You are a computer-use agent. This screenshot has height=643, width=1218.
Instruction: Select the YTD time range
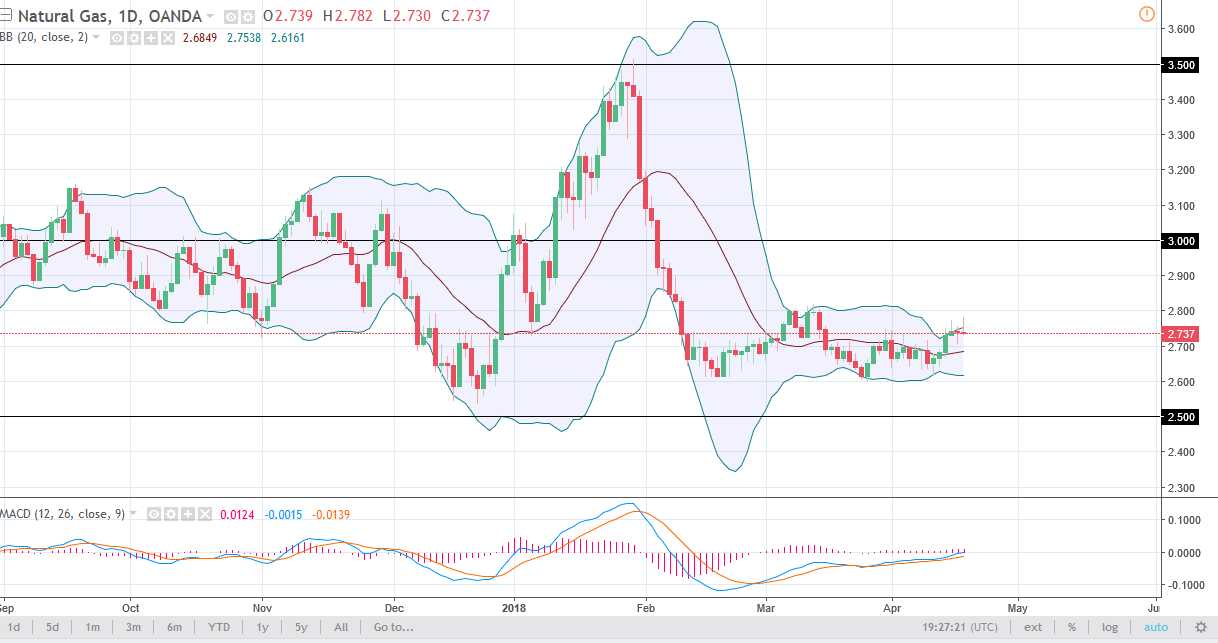pyautogui.click(x=219, y=627)
